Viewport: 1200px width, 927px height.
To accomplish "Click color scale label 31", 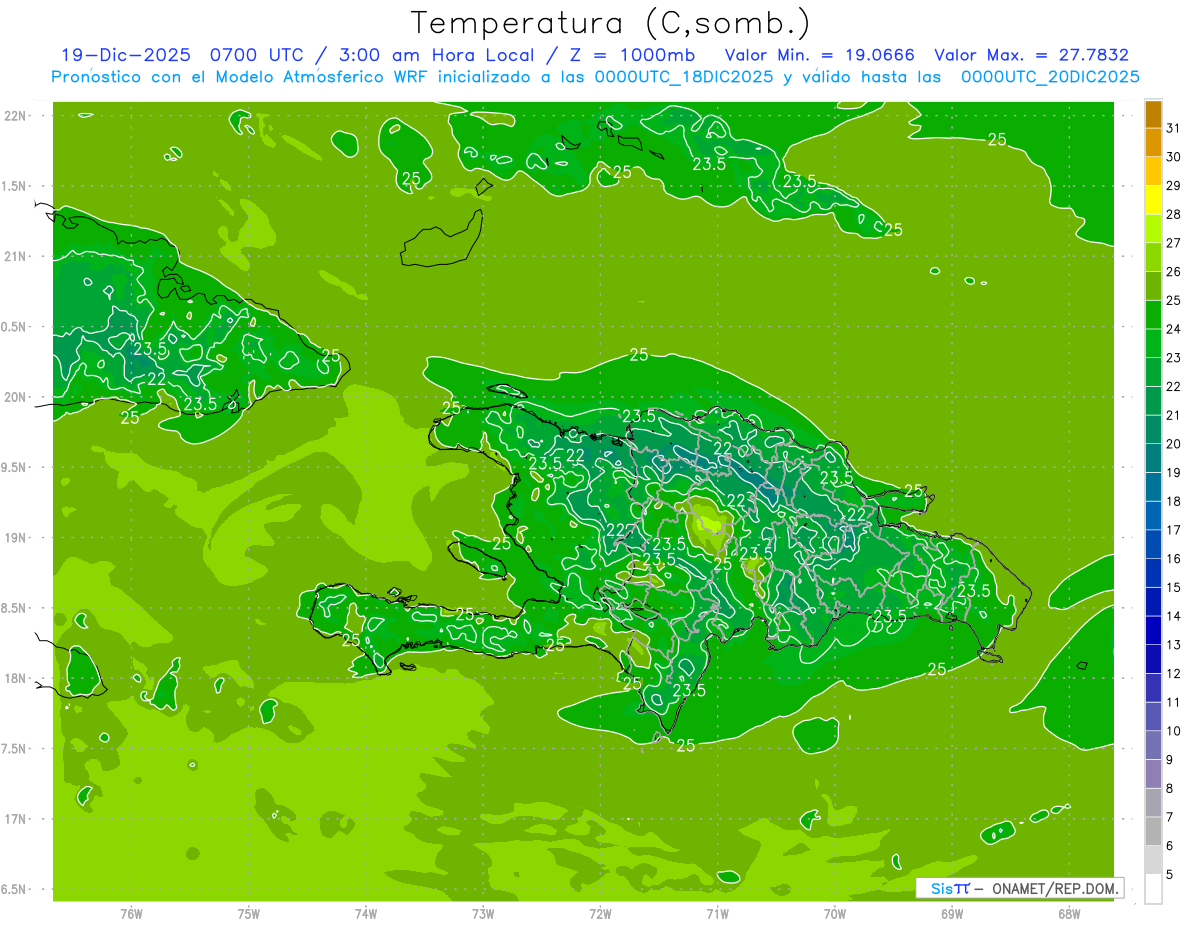I will 1174,128.
